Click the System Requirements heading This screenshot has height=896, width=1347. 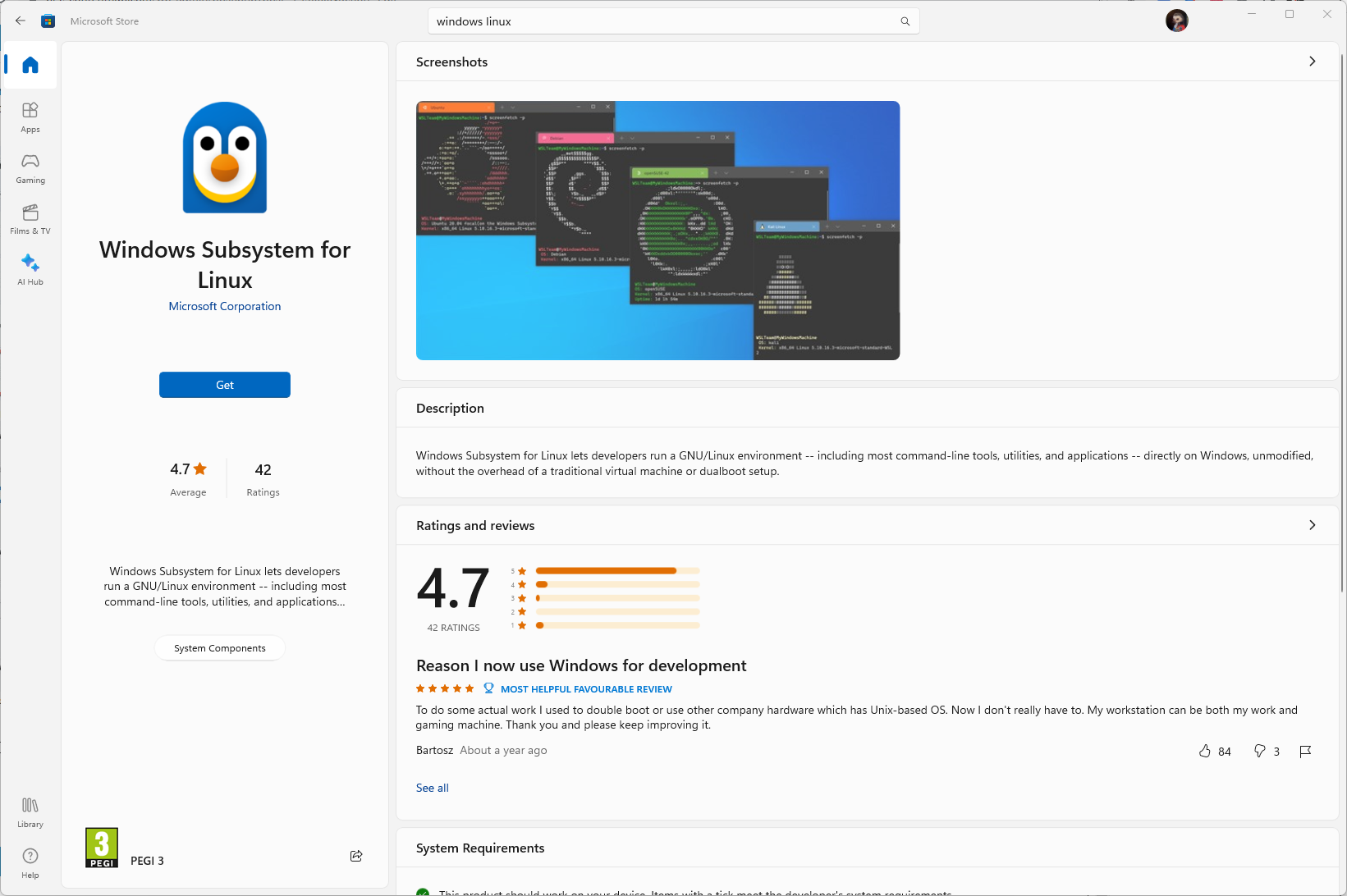pos(480,848)
